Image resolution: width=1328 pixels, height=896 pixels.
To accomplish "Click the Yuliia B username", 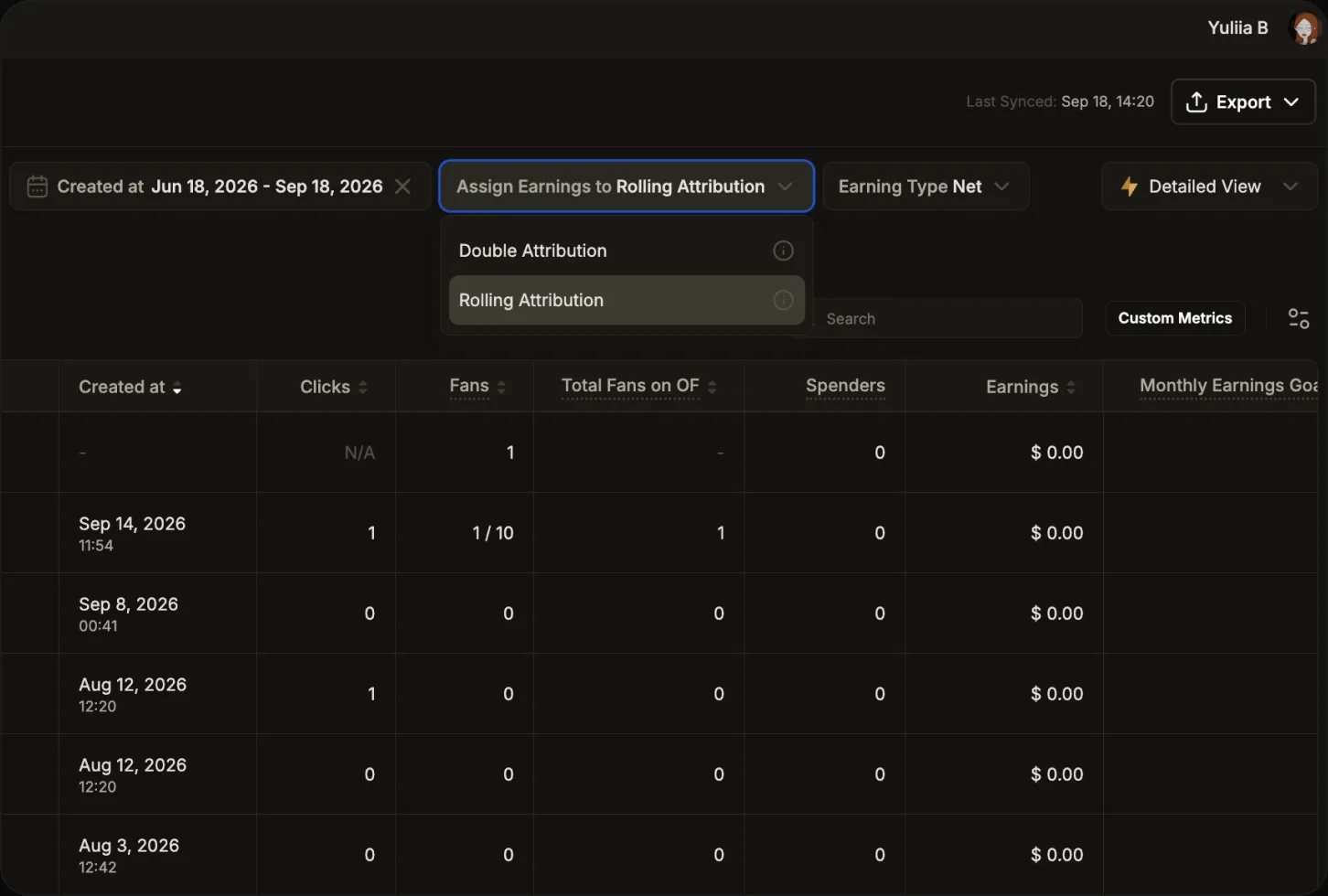I will pyautogui.click(x=1237, y=28).
